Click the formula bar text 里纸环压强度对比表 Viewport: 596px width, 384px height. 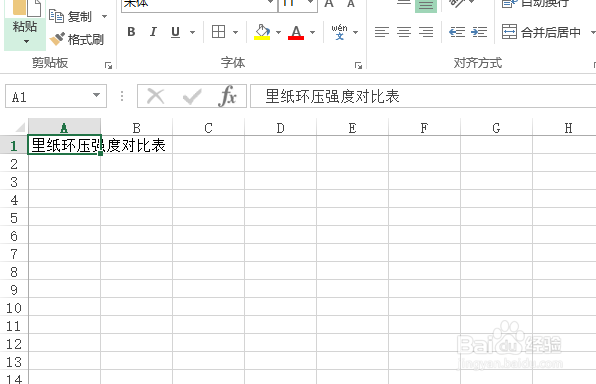[x=332, y=97]
